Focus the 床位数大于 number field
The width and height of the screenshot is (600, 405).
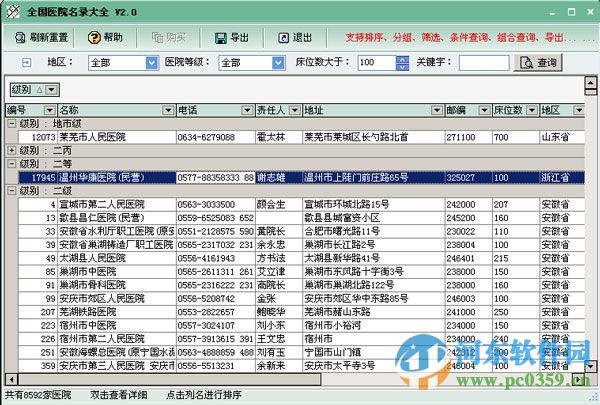pyautogui.click(x=377, y=62)
